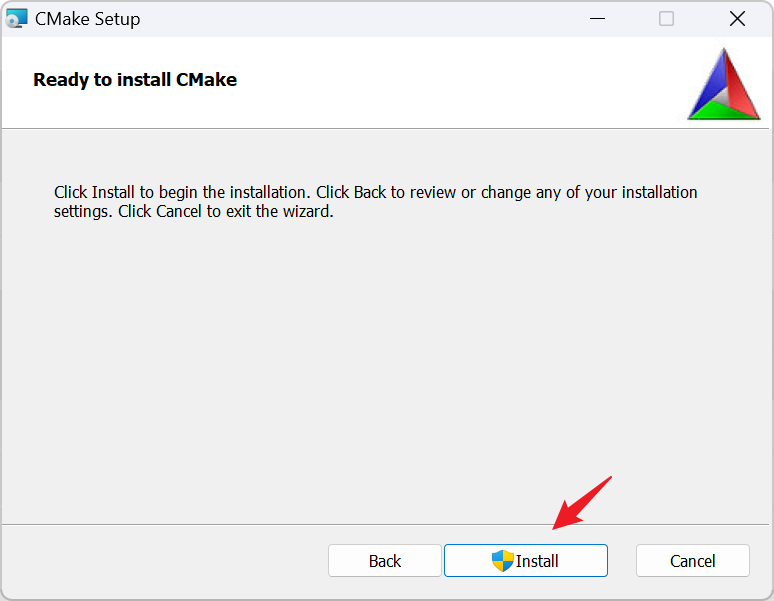Minimize the CMake Setup window
Image resolution: width=774 pixels, height=601 pixels.
point(597,18)
